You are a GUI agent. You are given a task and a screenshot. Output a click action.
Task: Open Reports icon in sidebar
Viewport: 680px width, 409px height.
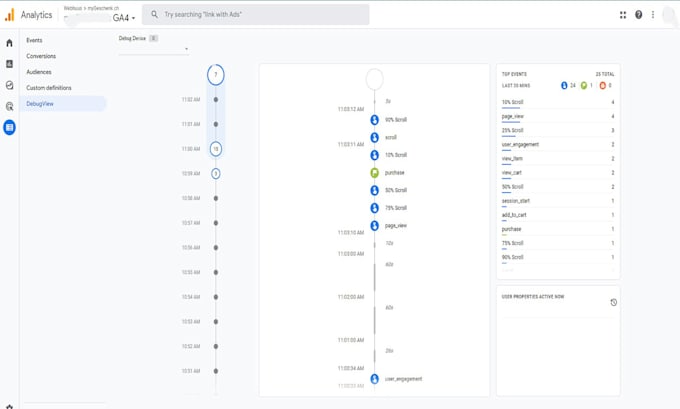pos(9,64)
